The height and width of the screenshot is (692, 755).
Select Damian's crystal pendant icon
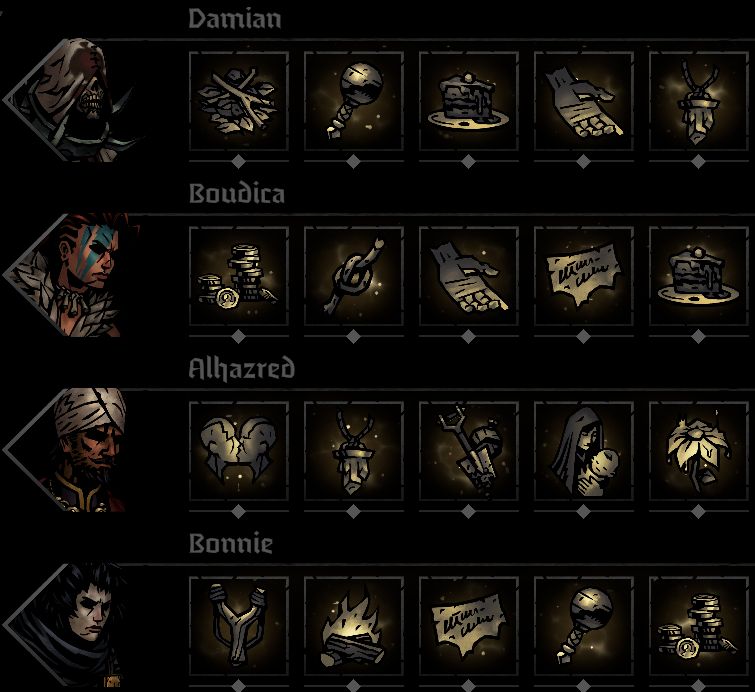tap(699, 101)
